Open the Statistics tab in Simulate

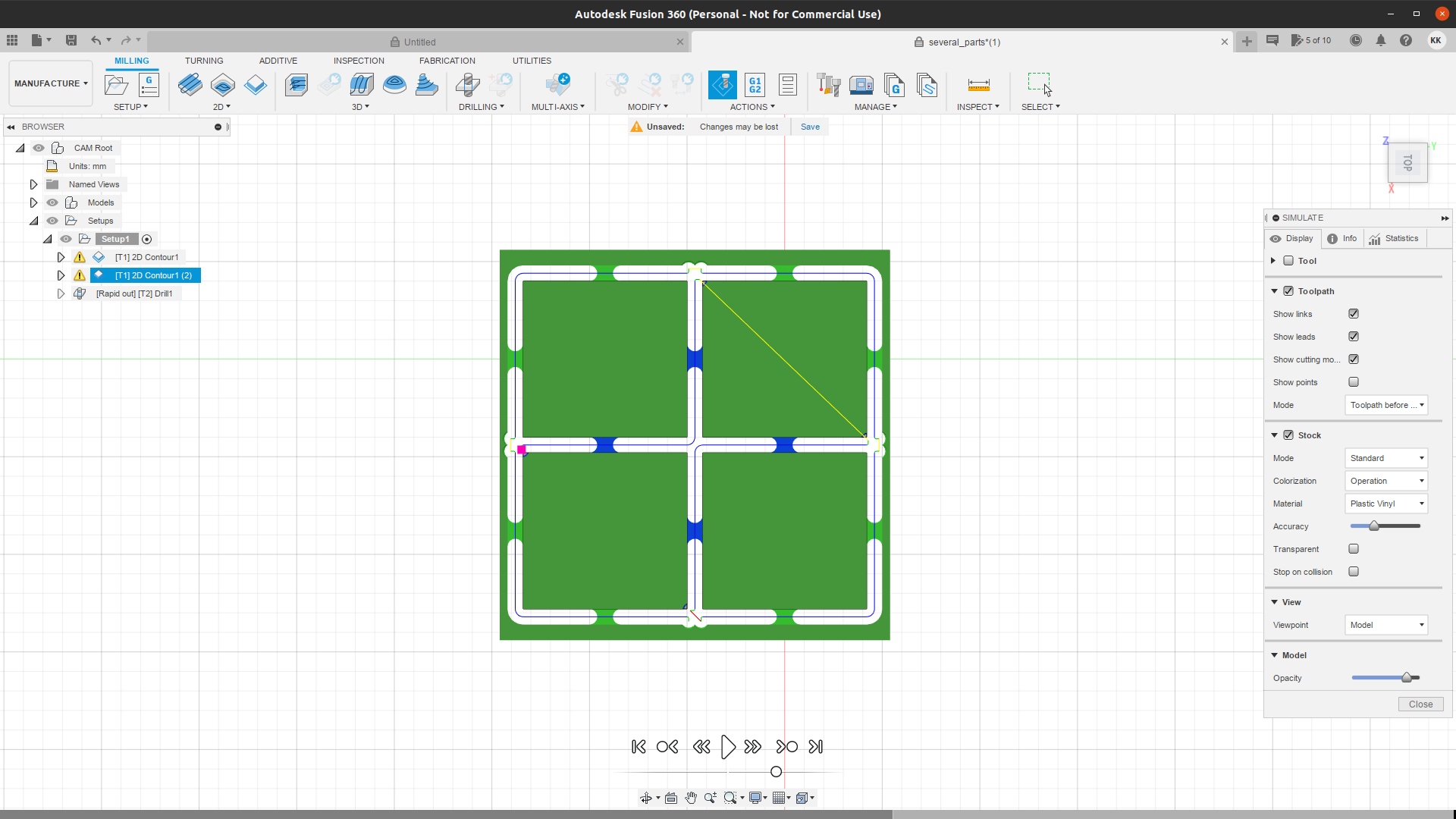1394,239
